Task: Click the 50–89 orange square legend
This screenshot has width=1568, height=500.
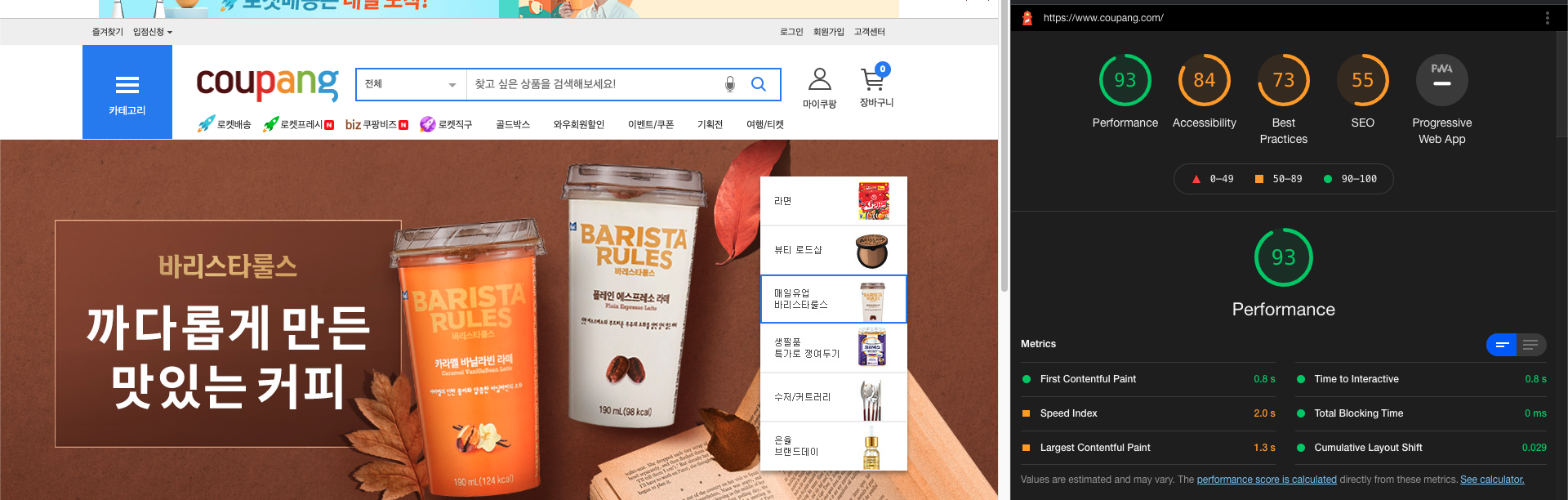Action: pyautogui.click(x=1279, y=179)
